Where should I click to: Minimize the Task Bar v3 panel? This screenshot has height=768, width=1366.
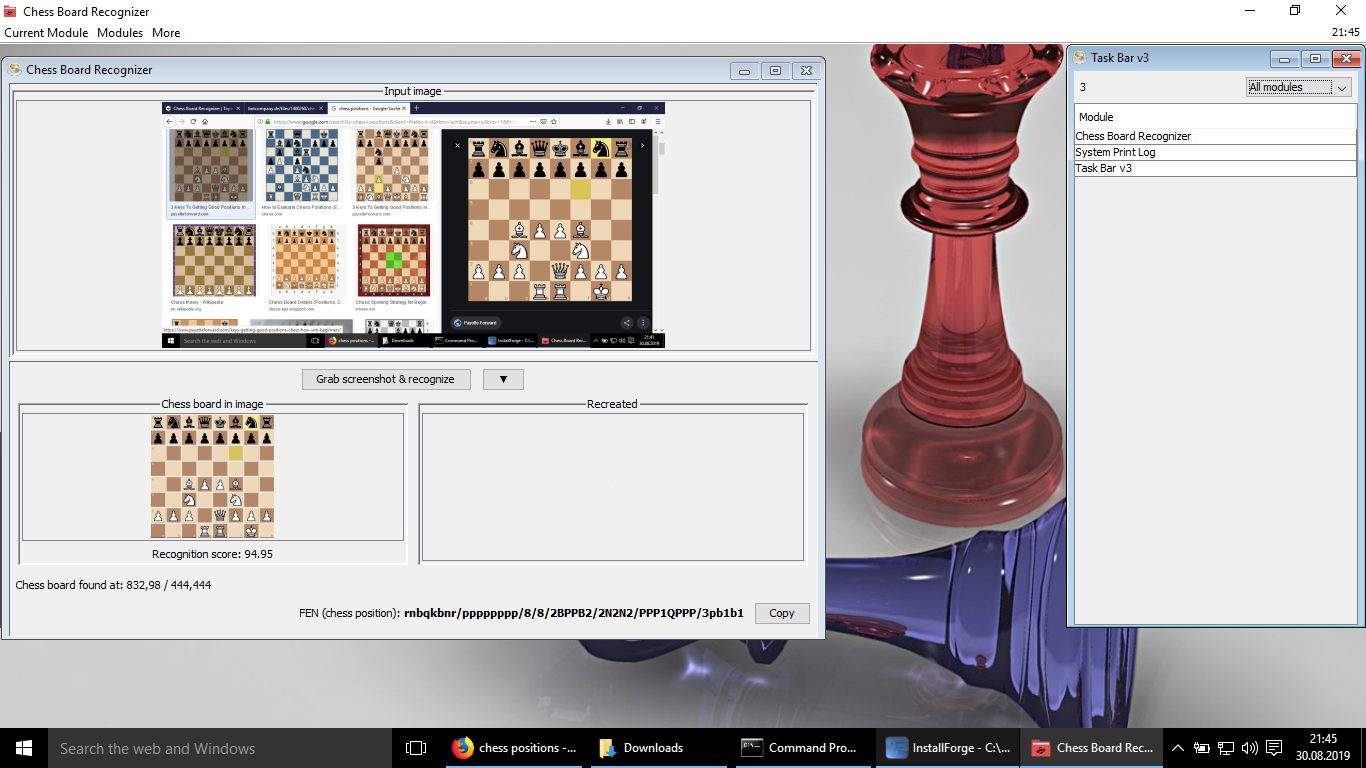pyautogui.click(x=1285, y=58)
